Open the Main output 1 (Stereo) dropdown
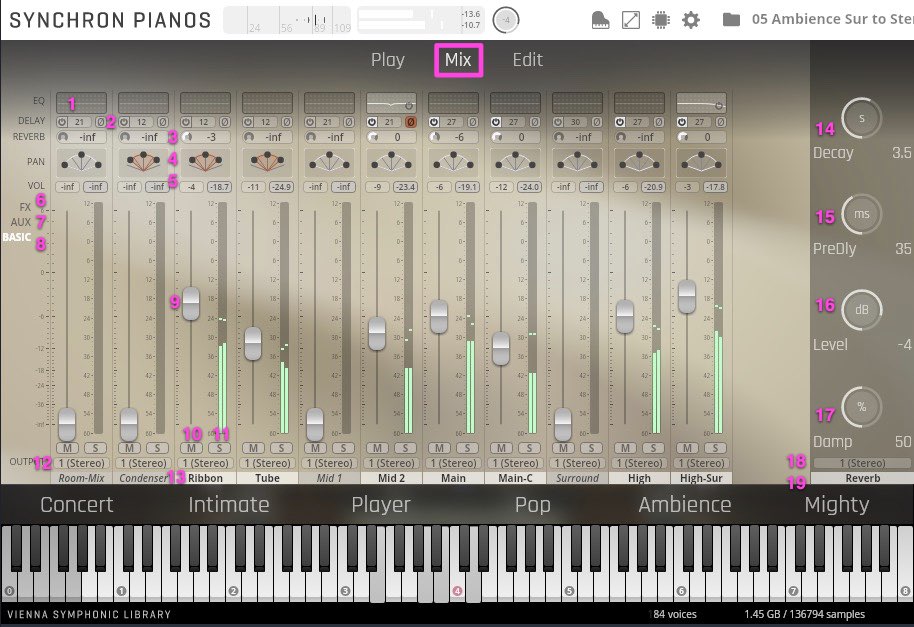This screenshot has width=914, height=627. click(x=453, y=463)
